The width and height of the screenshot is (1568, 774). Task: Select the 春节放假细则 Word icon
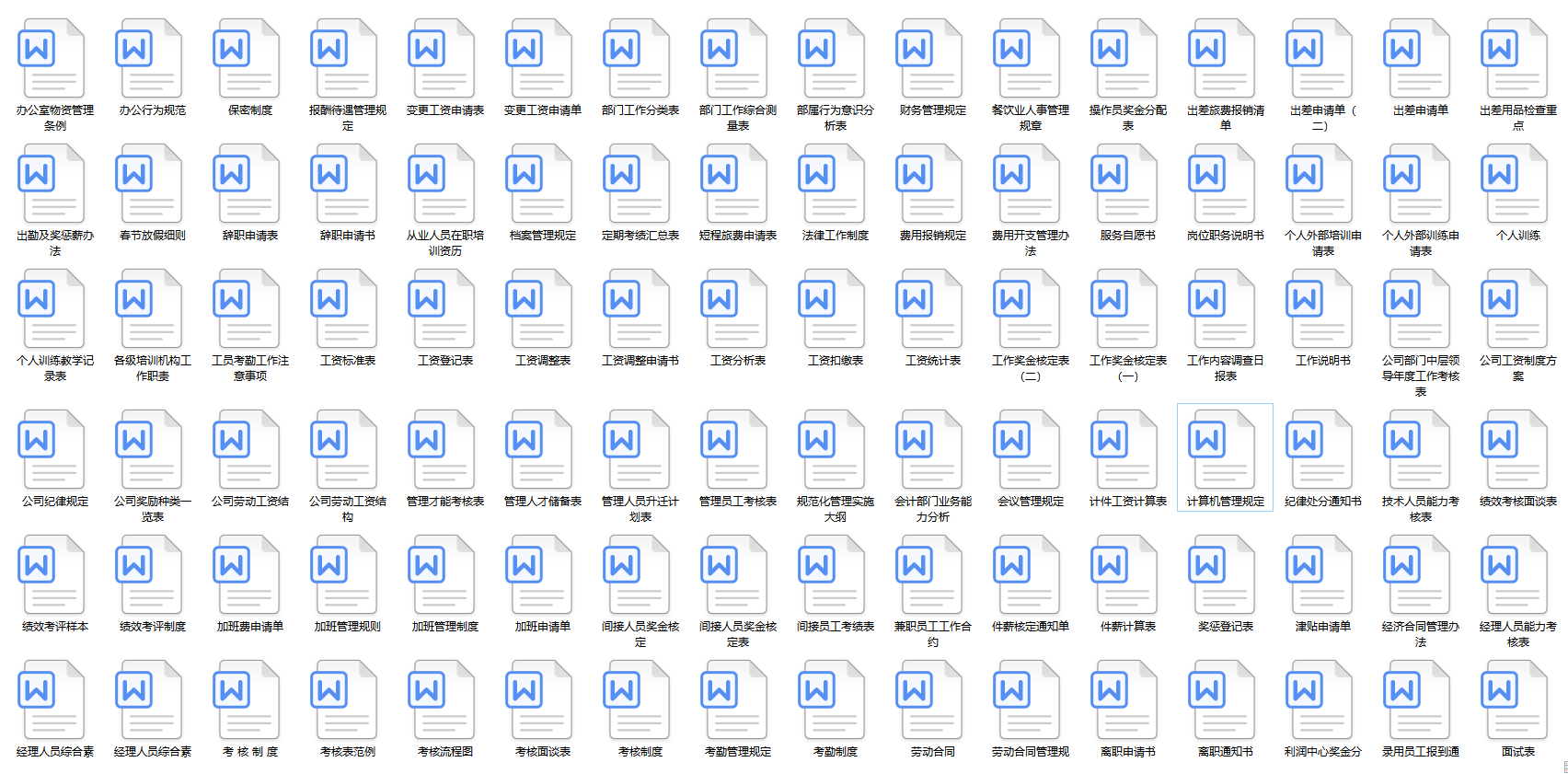149,184
